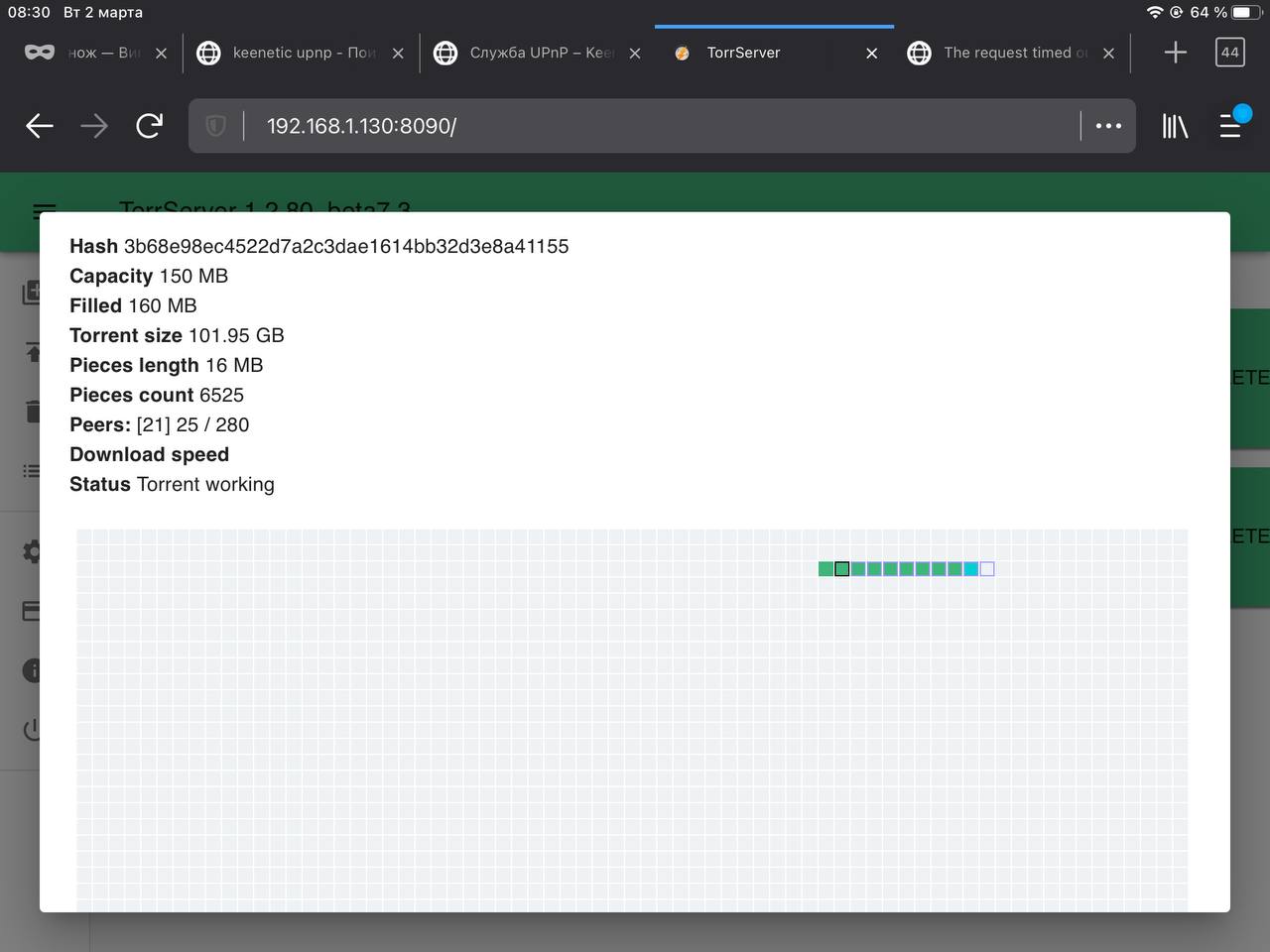
Task: Click add torrent sidebar icon
Action: point(32,292)
